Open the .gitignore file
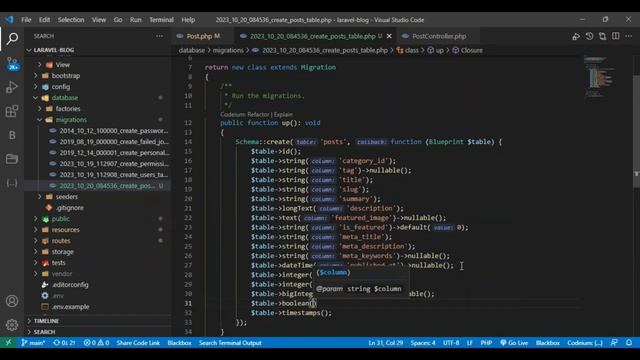Screen dimensions: 640x360 (70, 208)
